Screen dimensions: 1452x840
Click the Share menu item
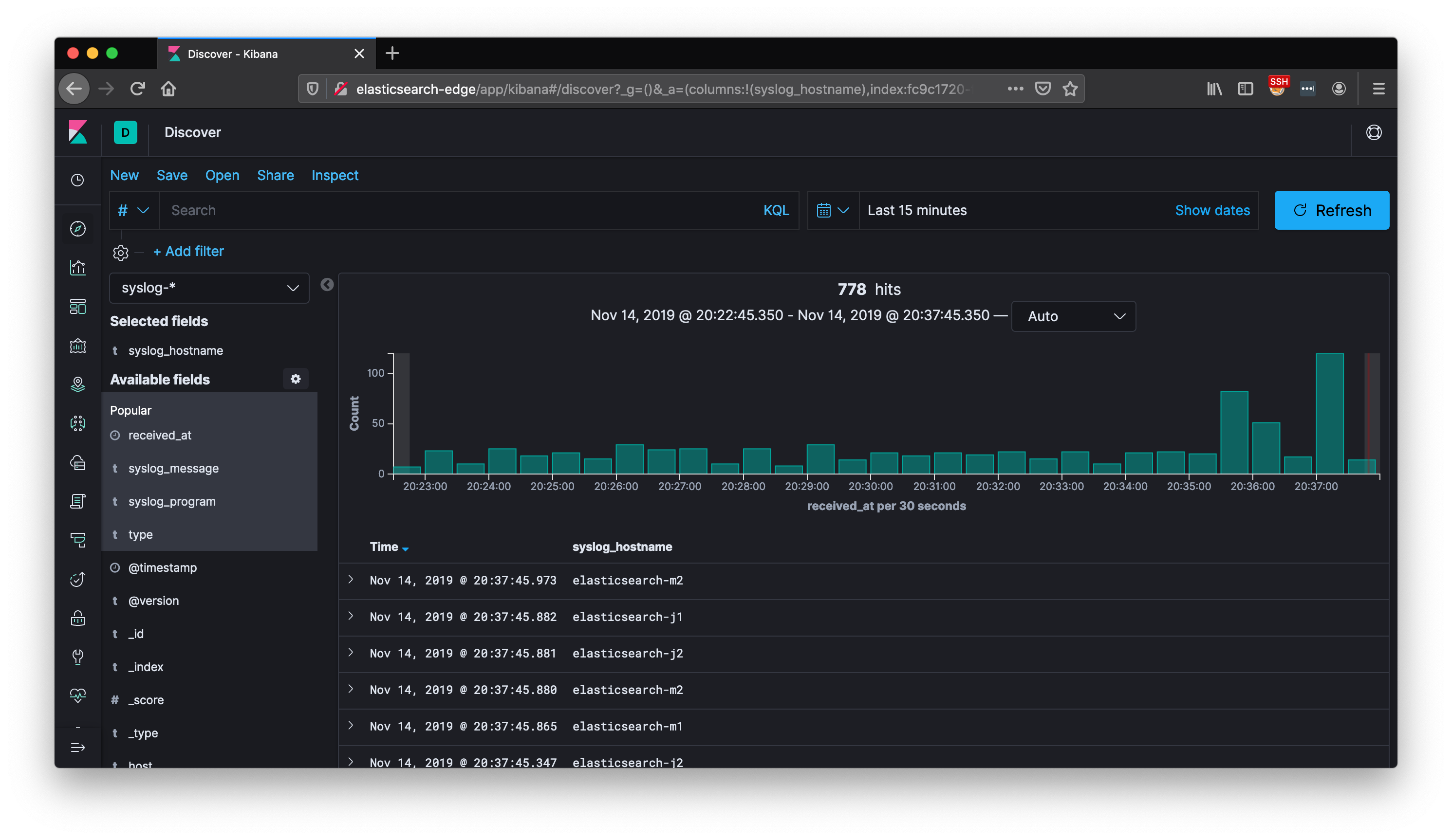(276, 175)
